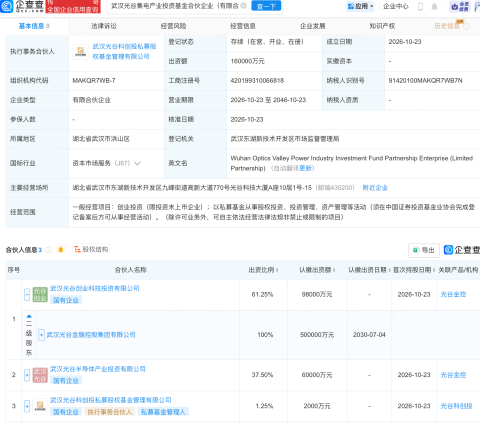
Task: Open 武汉光谷创业科技投资有限公司 link
Action: click(x=95, y=288)
